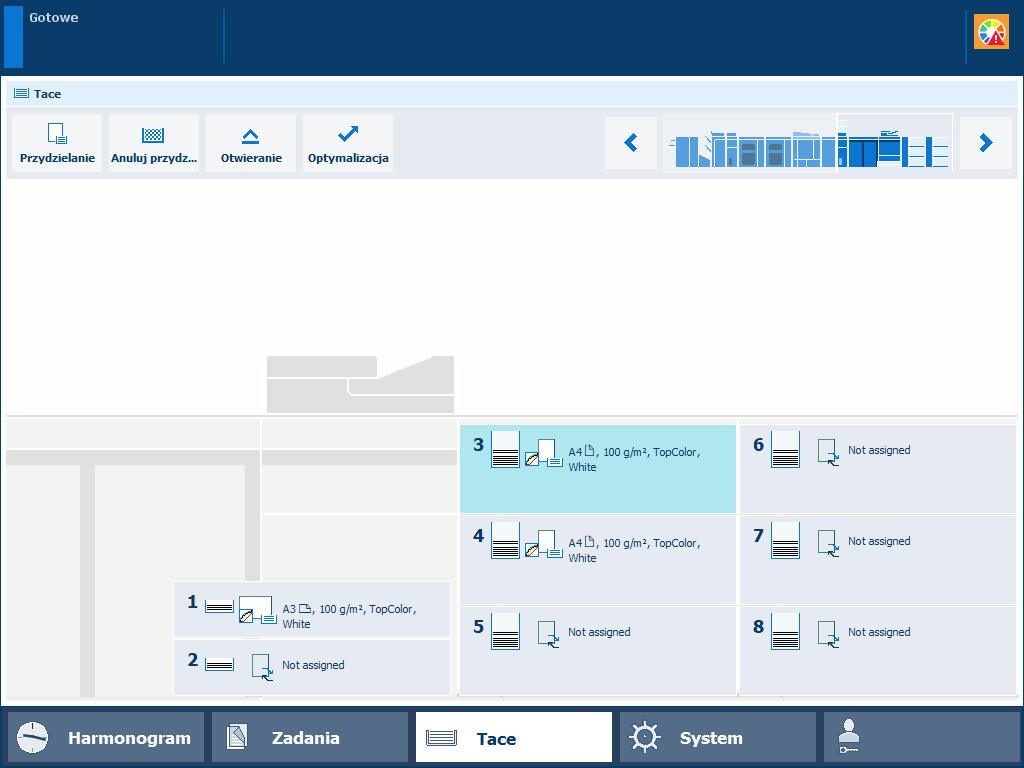Click tray 3 paper level icon

coord(505,449)
